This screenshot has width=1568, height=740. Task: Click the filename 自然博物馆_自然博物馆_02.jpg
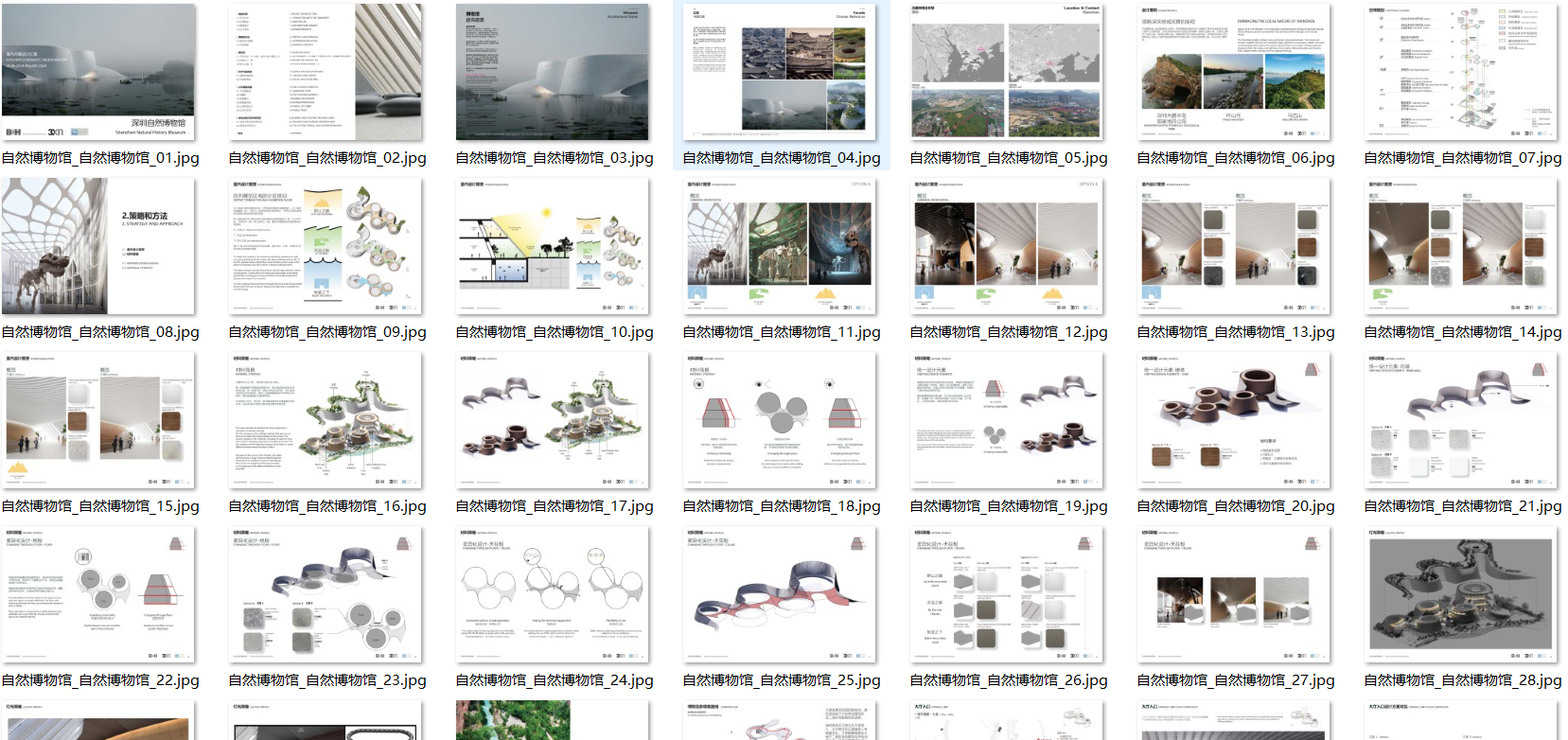point(327,158)
